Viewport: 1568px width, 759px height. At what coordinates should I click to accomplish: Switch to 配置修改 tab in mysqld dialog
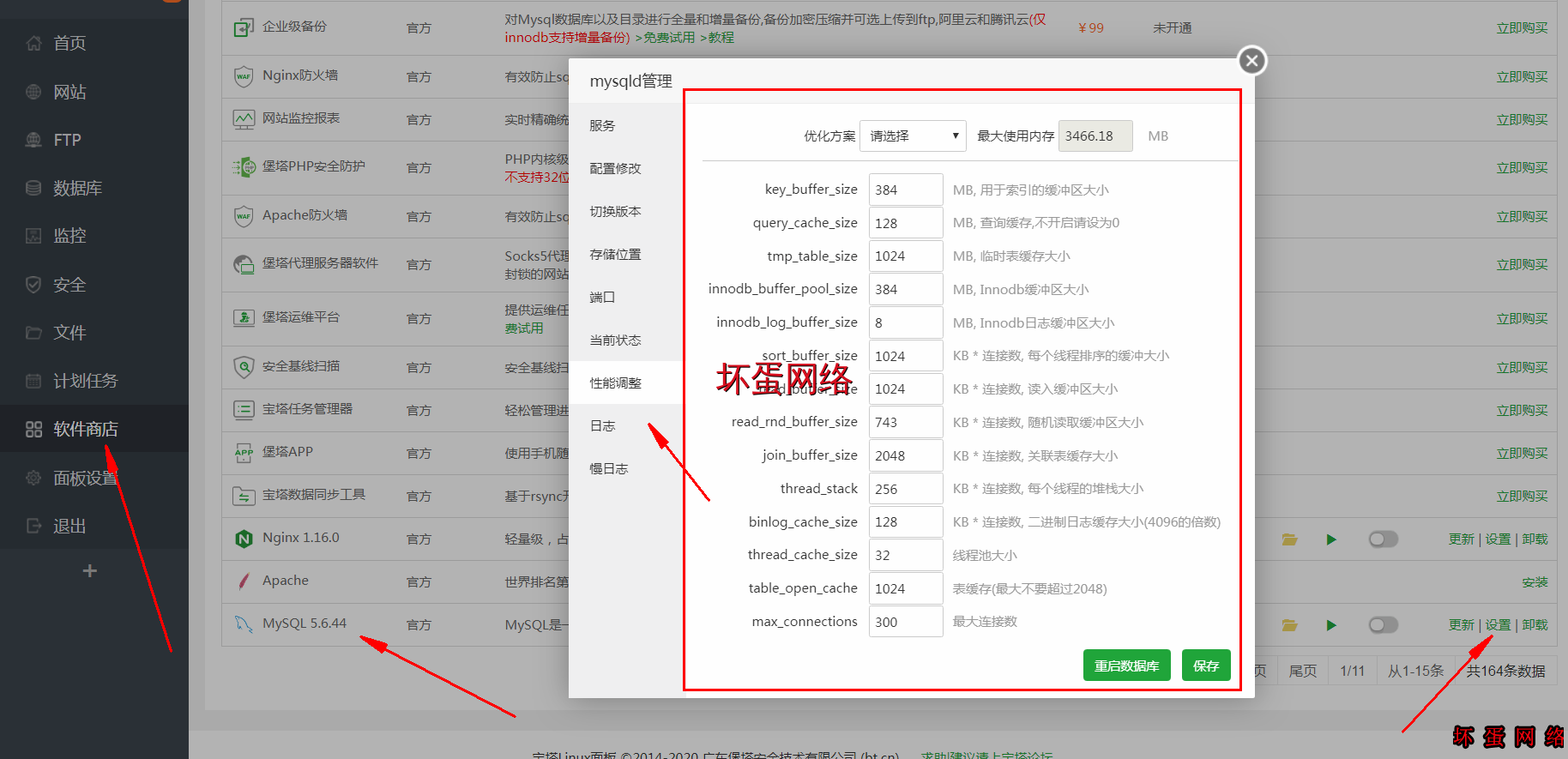(x=625, y=168)
